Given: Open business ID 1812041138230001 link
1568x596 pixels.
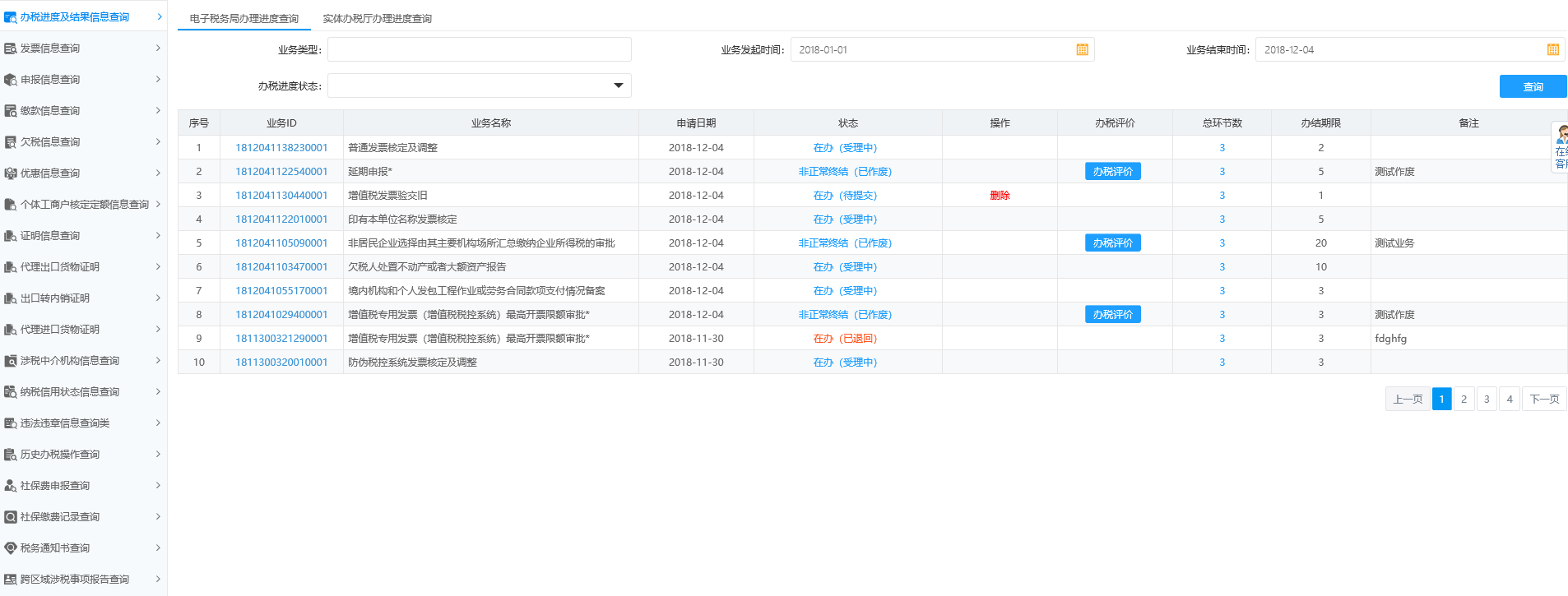Looking at the screenshot, I should (x=281, y=148).
